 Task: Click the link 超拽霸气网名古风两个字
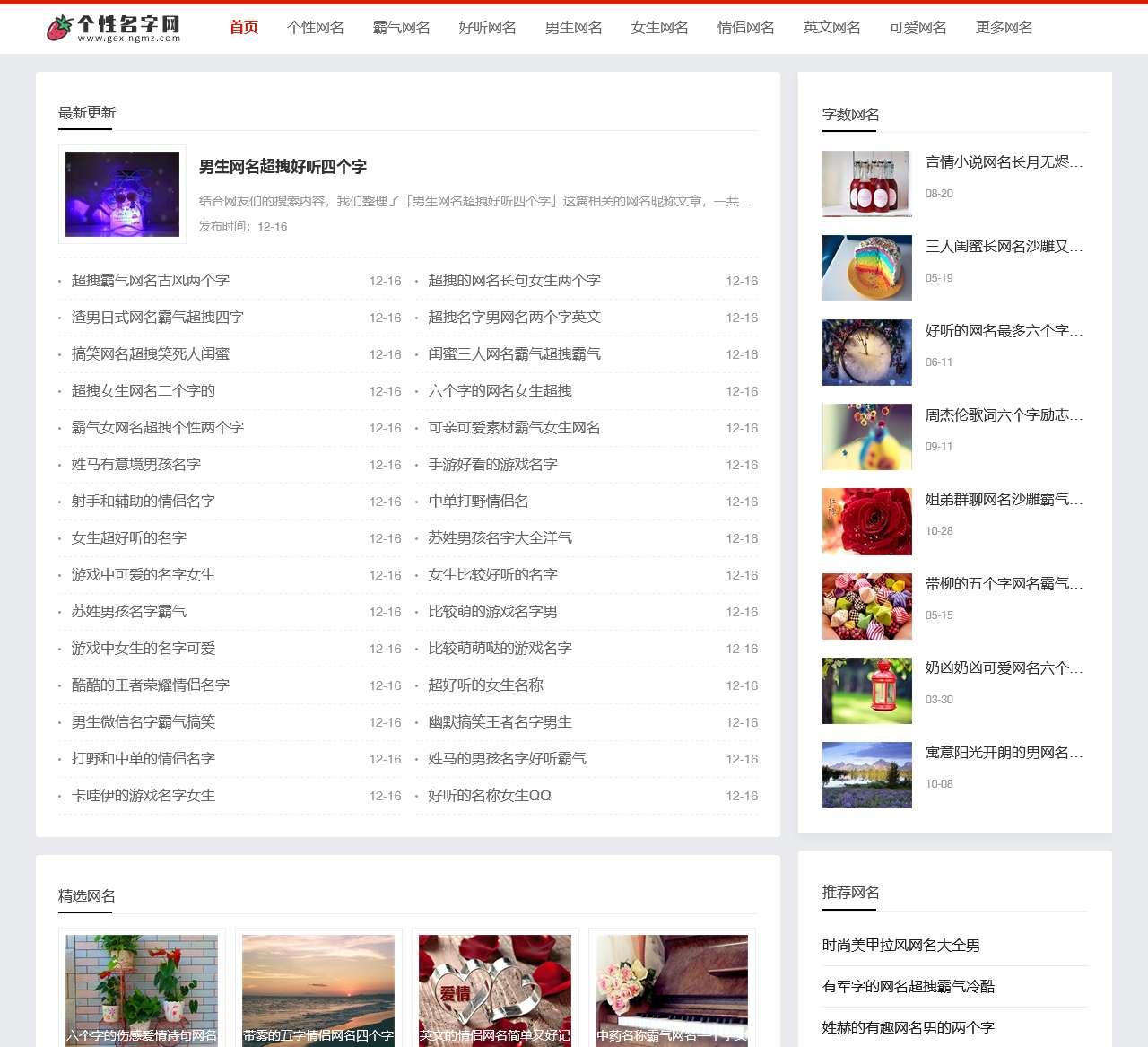tap(150, 280)
